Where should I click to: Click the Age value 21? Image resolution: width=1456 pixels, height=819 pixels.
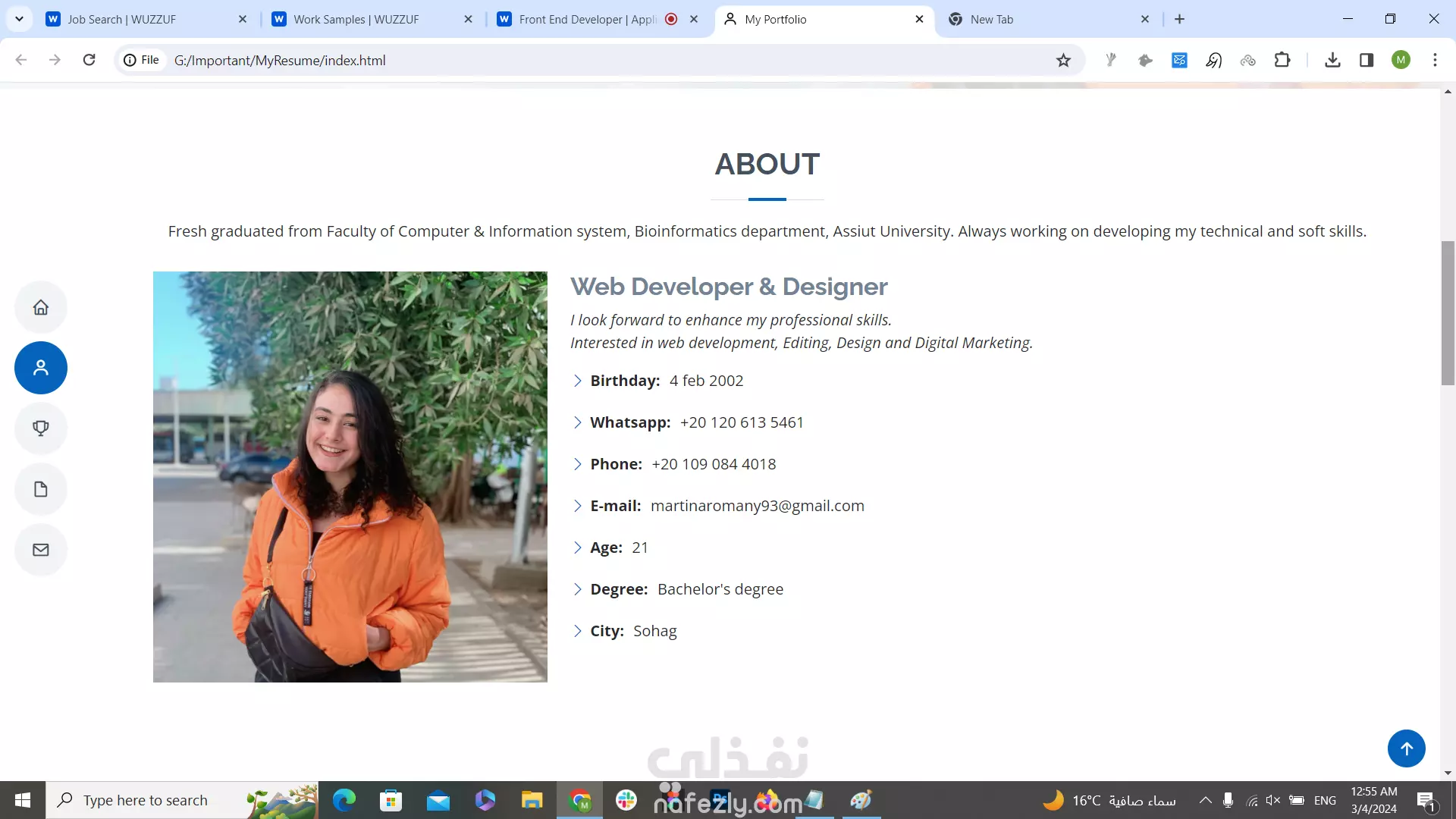640,548
